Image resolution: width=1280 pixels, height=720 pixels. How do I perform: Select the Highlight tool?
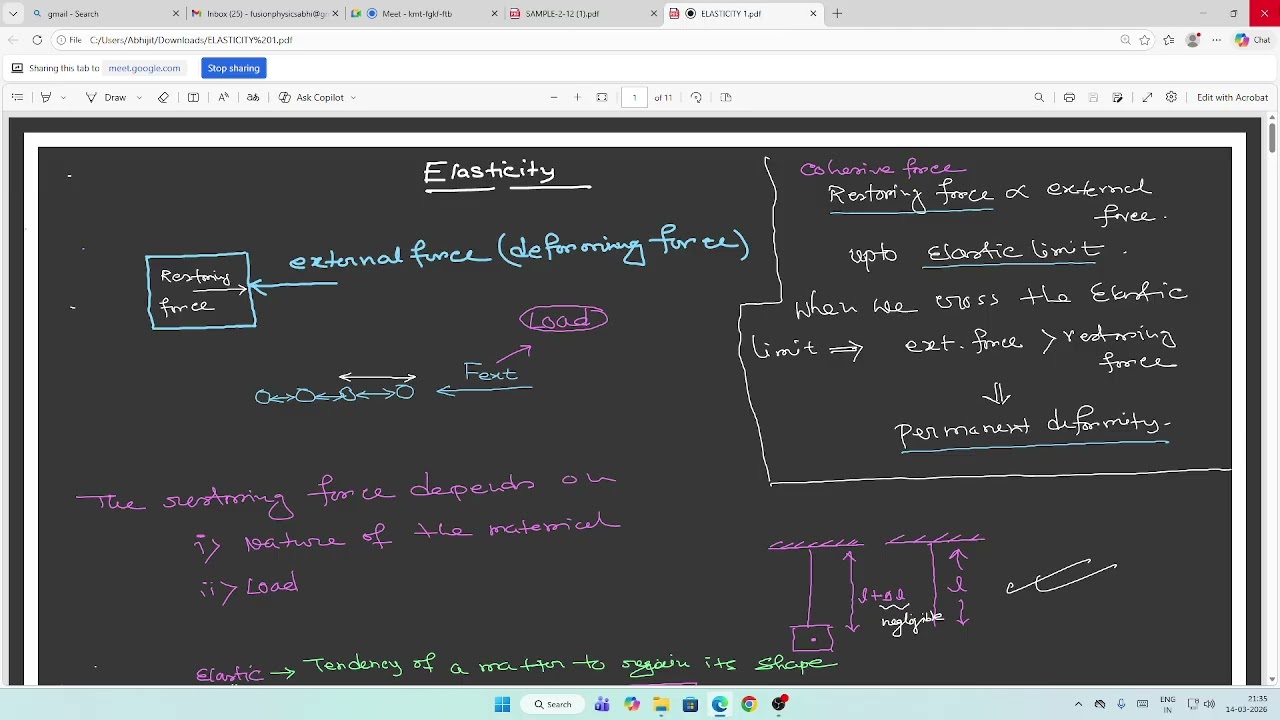[45, 97]
